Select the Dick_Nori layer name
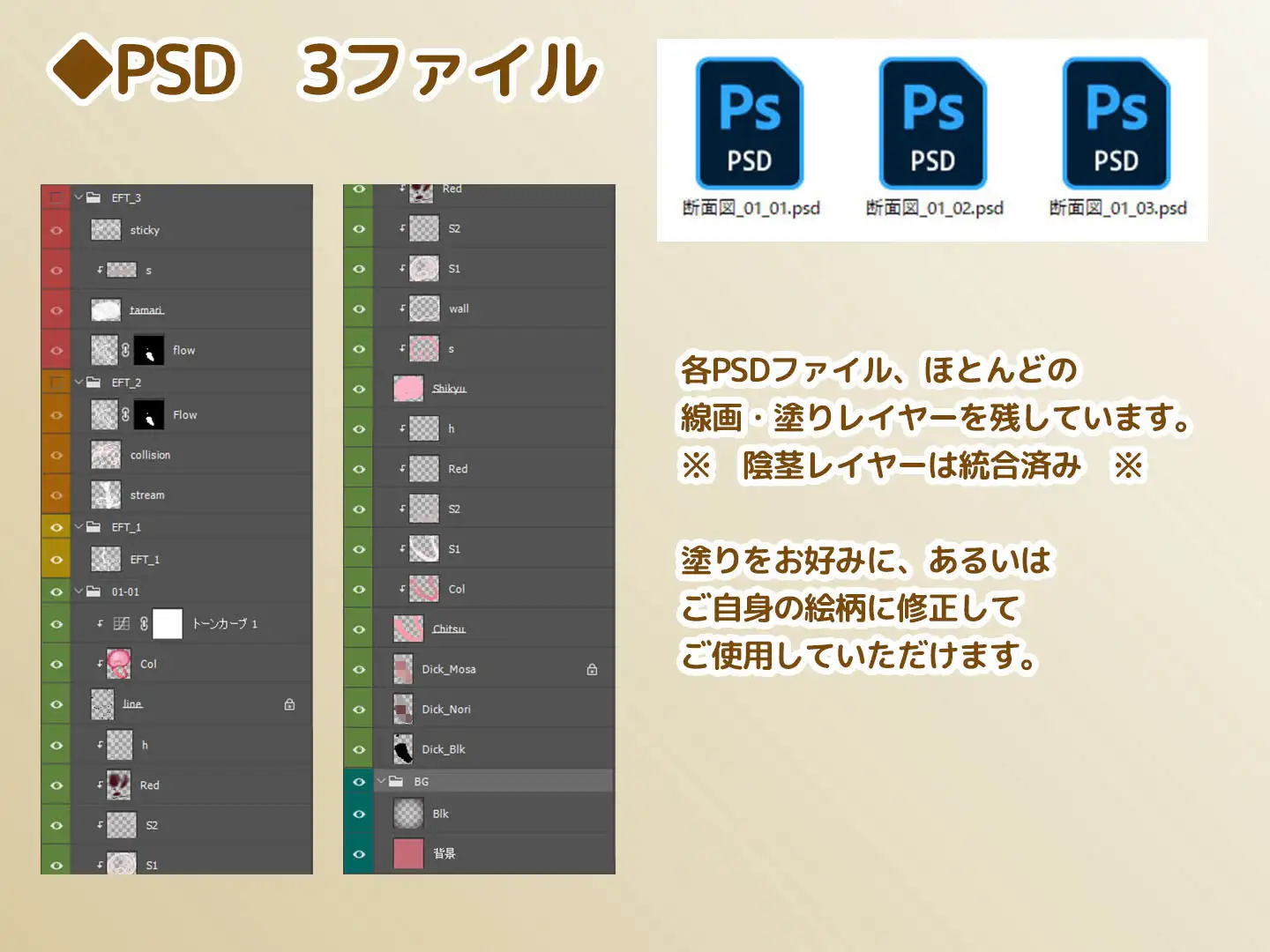Screen dimensions: 1270x952 point(446,710)
